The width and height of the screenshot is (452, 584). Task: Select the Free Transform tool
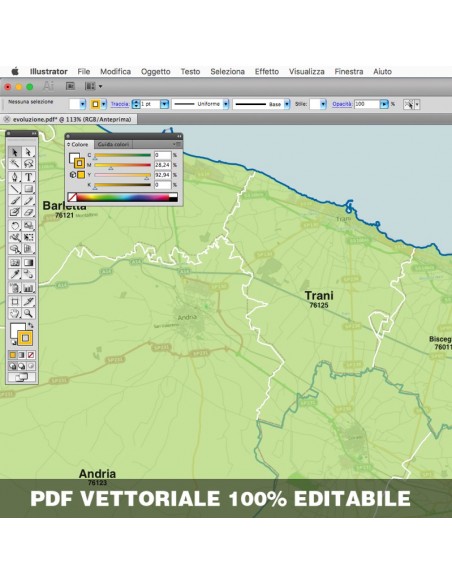pos(28,237)
